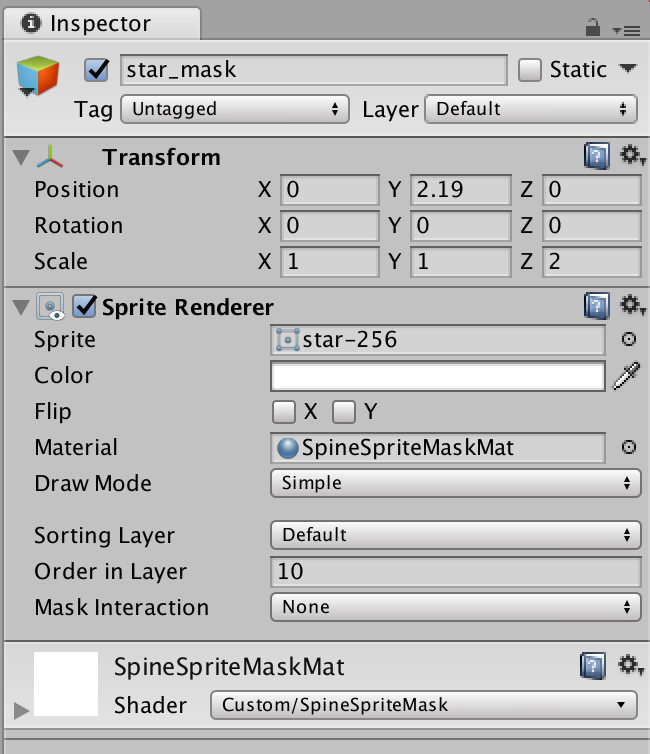Click the star-256 sprite field
Screen dimensions: 650x754
pyautogui.click(x=438, y=340)
